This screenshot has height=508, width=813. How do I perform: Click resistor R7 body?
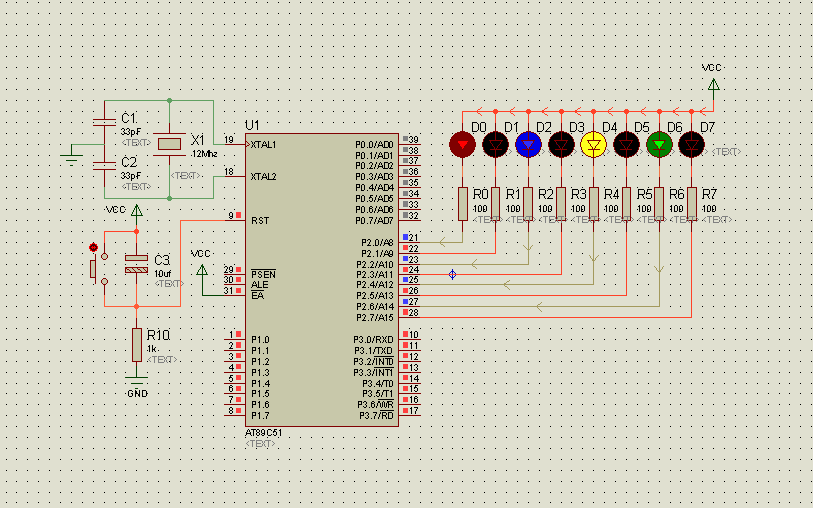coord(692,204)
